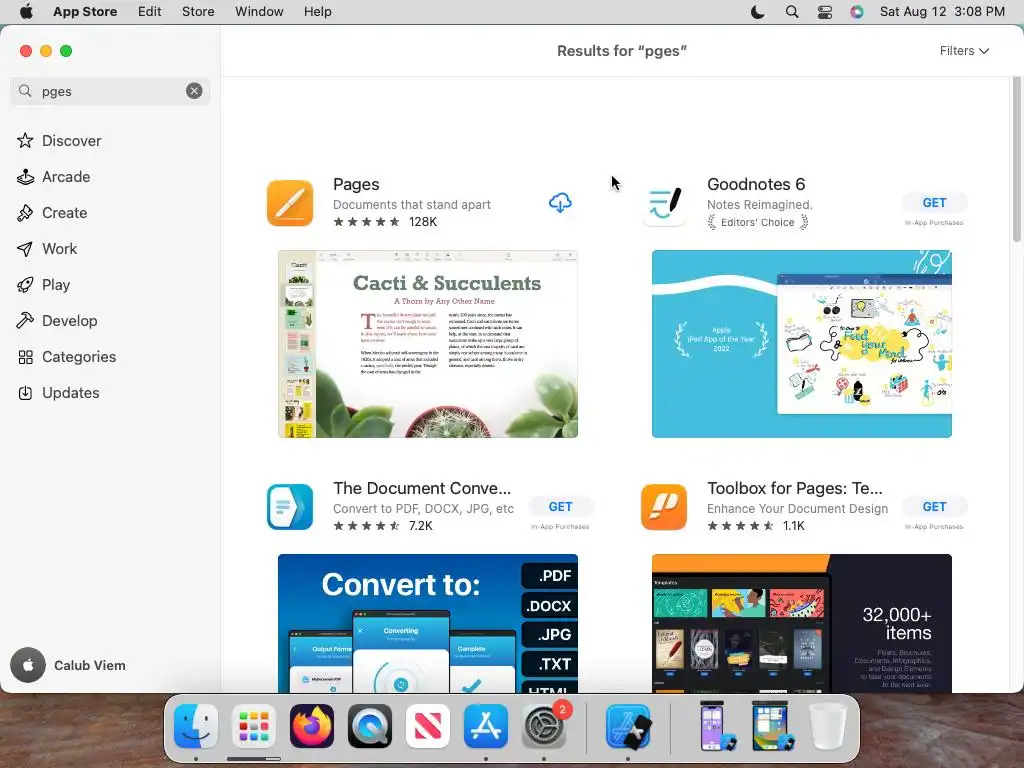1024x768 pixels.
Task: Open the Goodnotes iPad App of the Year screenshot
Action: [801, 344]
